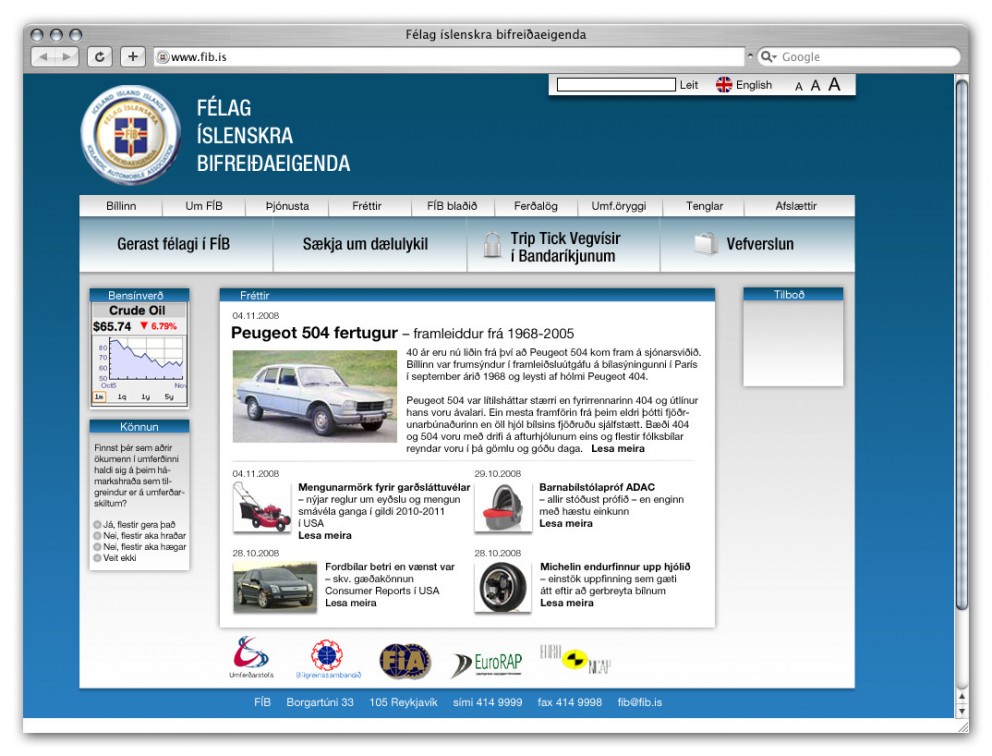Click the Umferðarstofa logo in footer

[251, 657]
